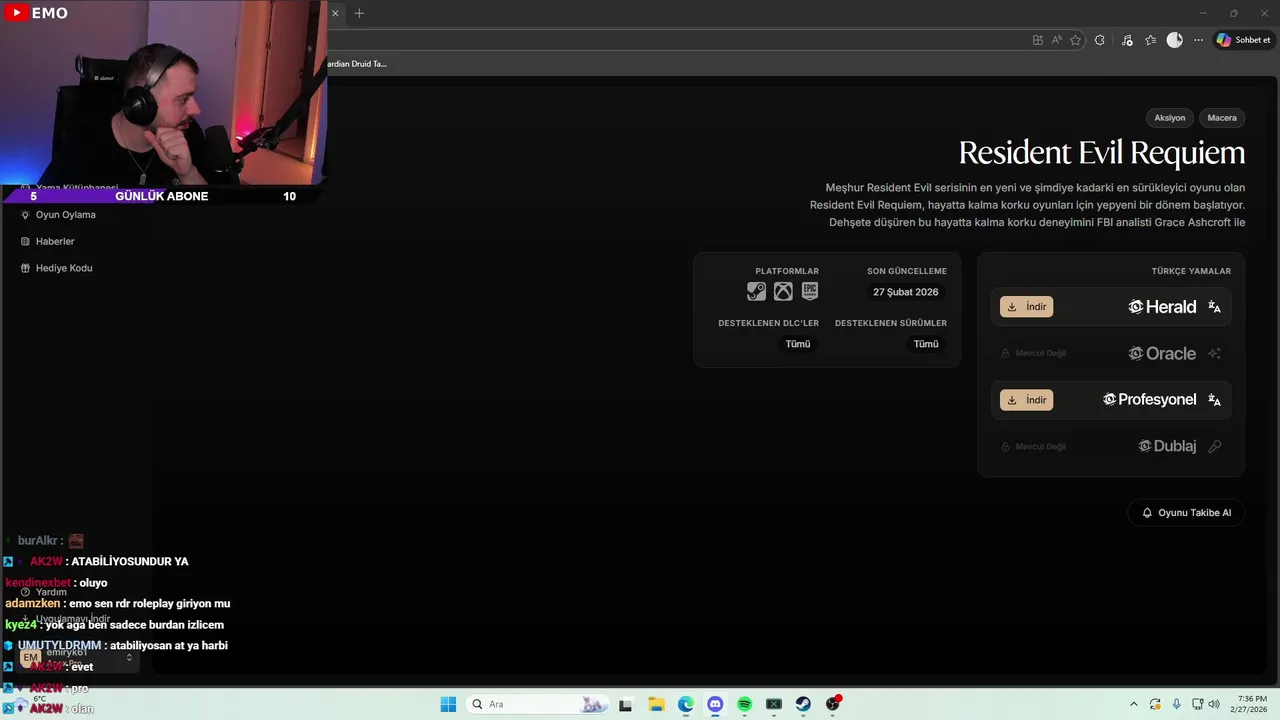Click the microphone icon next to Dublaj
Viewport: 1280px width, 720px height.
point(1214,446)
